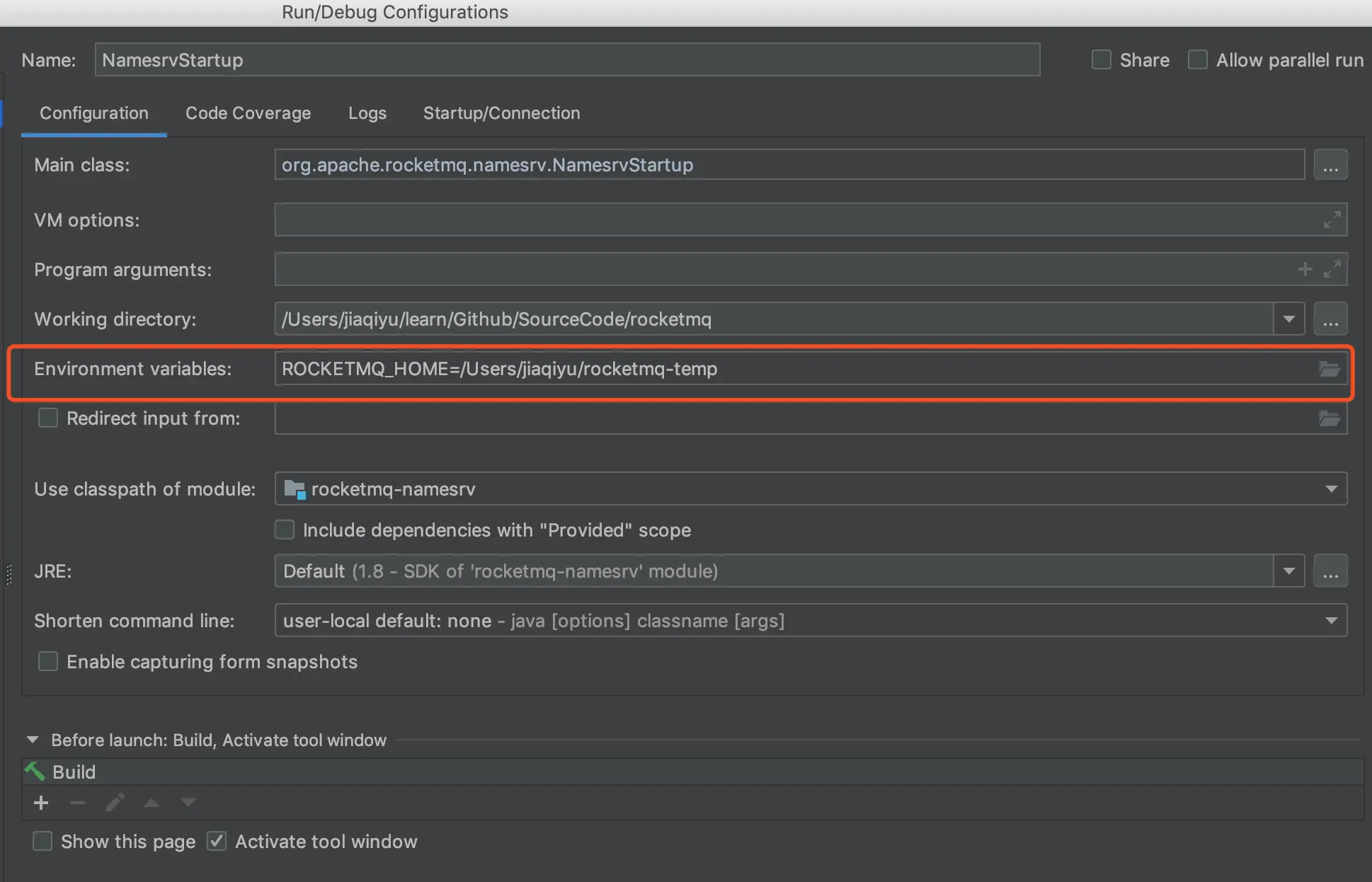Check the Show this page checkbox
Screen dimensions: 1372x882
42,842
